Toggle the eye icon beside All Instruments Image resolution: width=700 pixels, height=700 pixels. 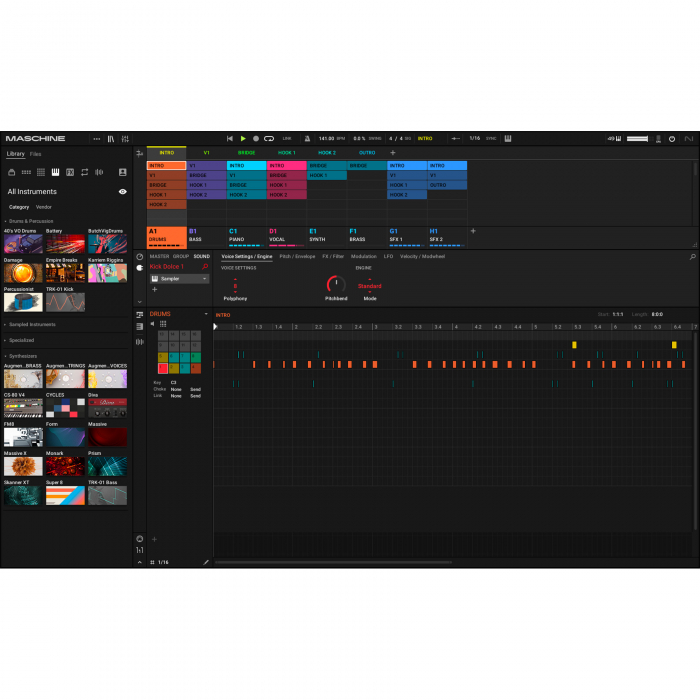tap(122, 191)
